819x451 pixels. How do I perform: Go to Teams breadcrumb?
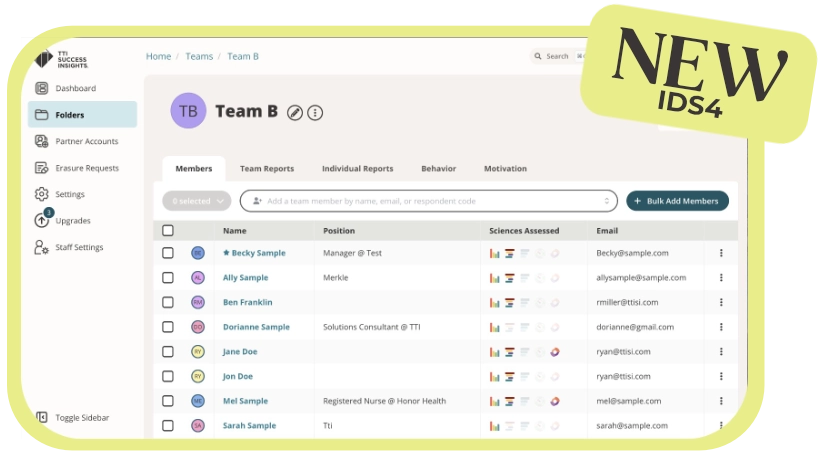pos(199,56)
